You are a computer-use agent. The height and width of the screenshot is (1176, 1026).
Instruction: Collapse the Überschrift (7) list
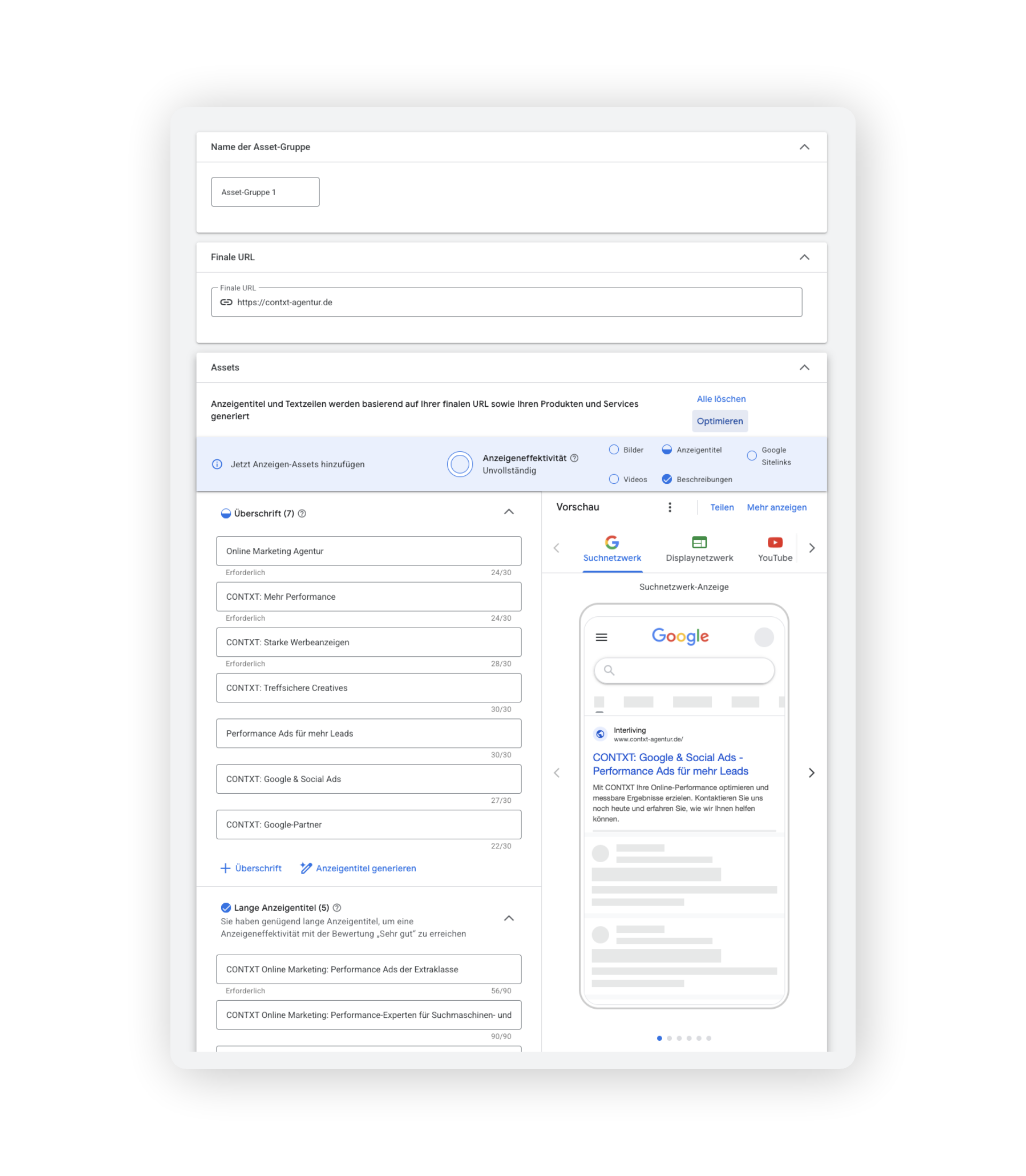coord(508,512)
